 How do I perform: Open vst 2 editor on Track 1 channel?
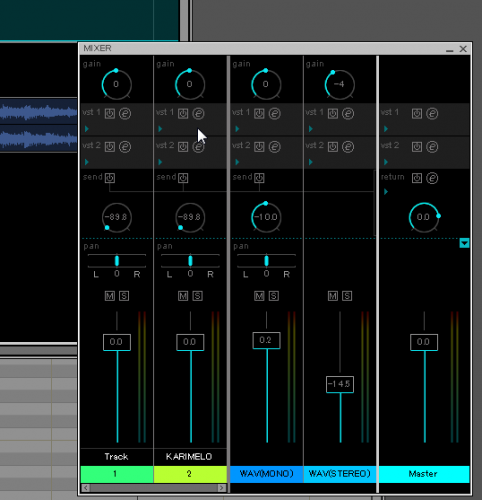pyautogui.click(x=125, y=147)
